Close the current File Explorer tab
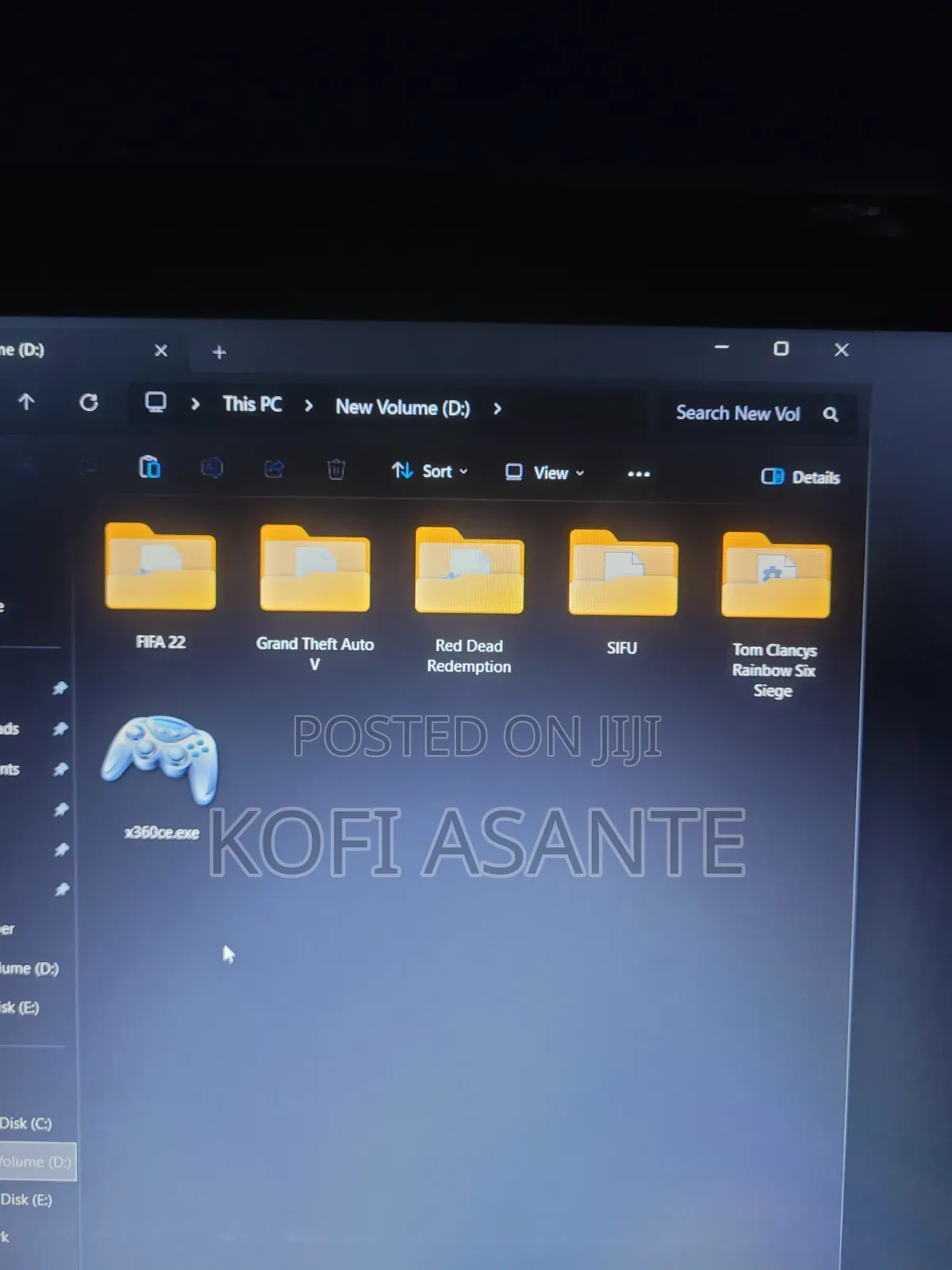 point(161,350)
